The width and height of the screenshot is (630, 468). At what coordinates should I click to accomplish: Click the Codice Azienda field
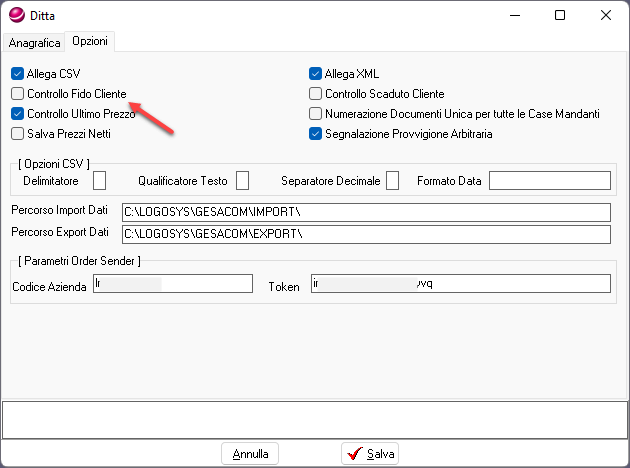point(171,284)
